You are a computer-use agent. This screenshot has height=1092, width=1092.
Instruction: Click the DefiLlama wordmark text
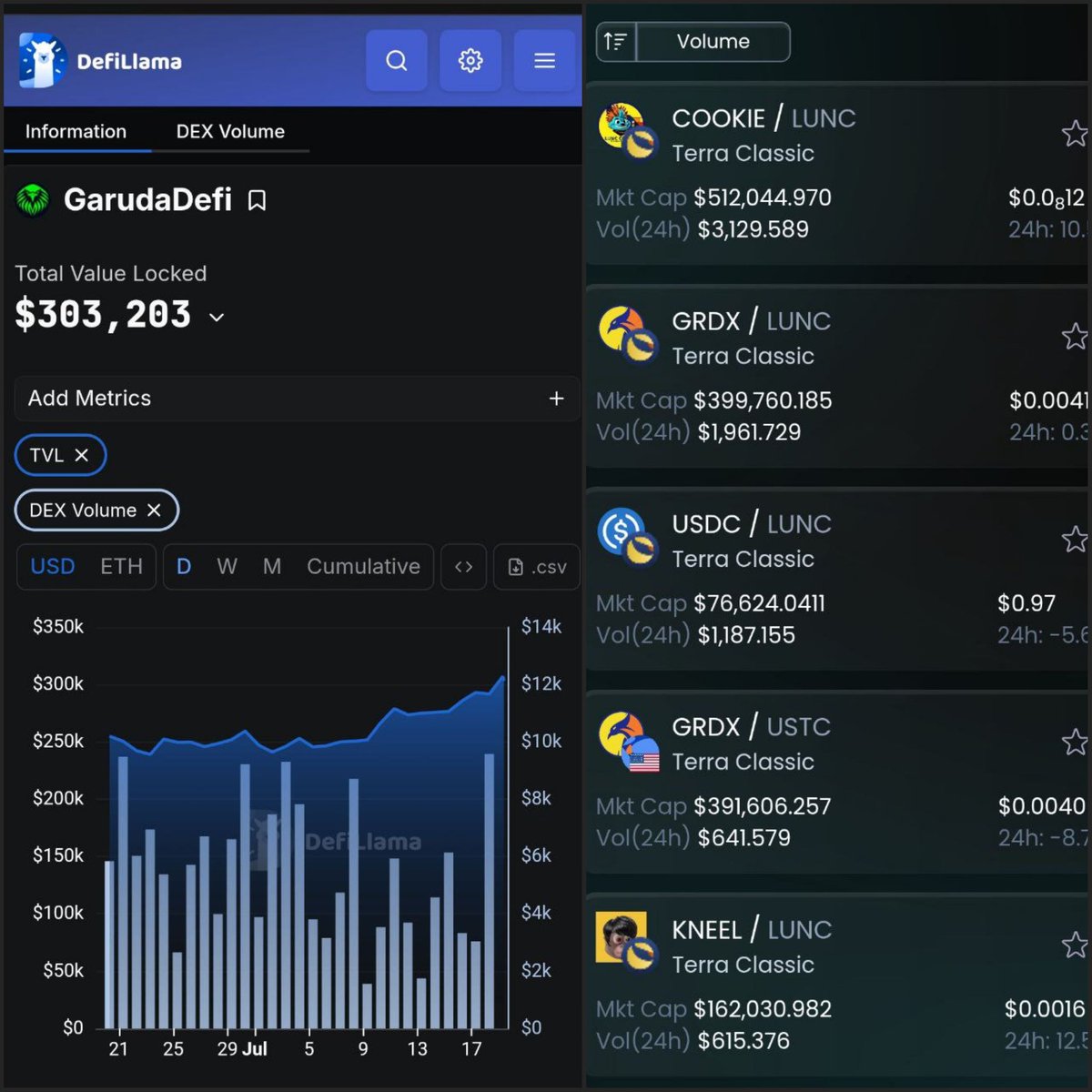[129, 62]
